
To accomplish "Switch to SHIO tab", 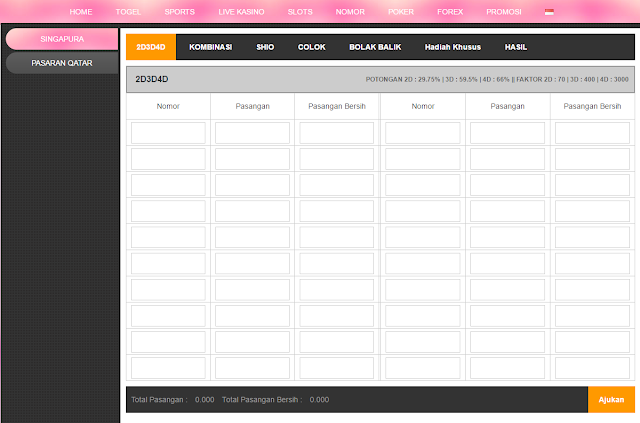I will pos(265,47).
